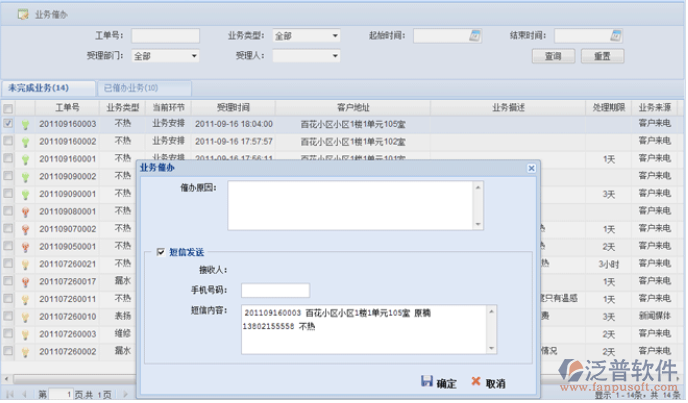Close the 业务催办 dialog
Screen dimensions: 688x403
click(531, 169)
